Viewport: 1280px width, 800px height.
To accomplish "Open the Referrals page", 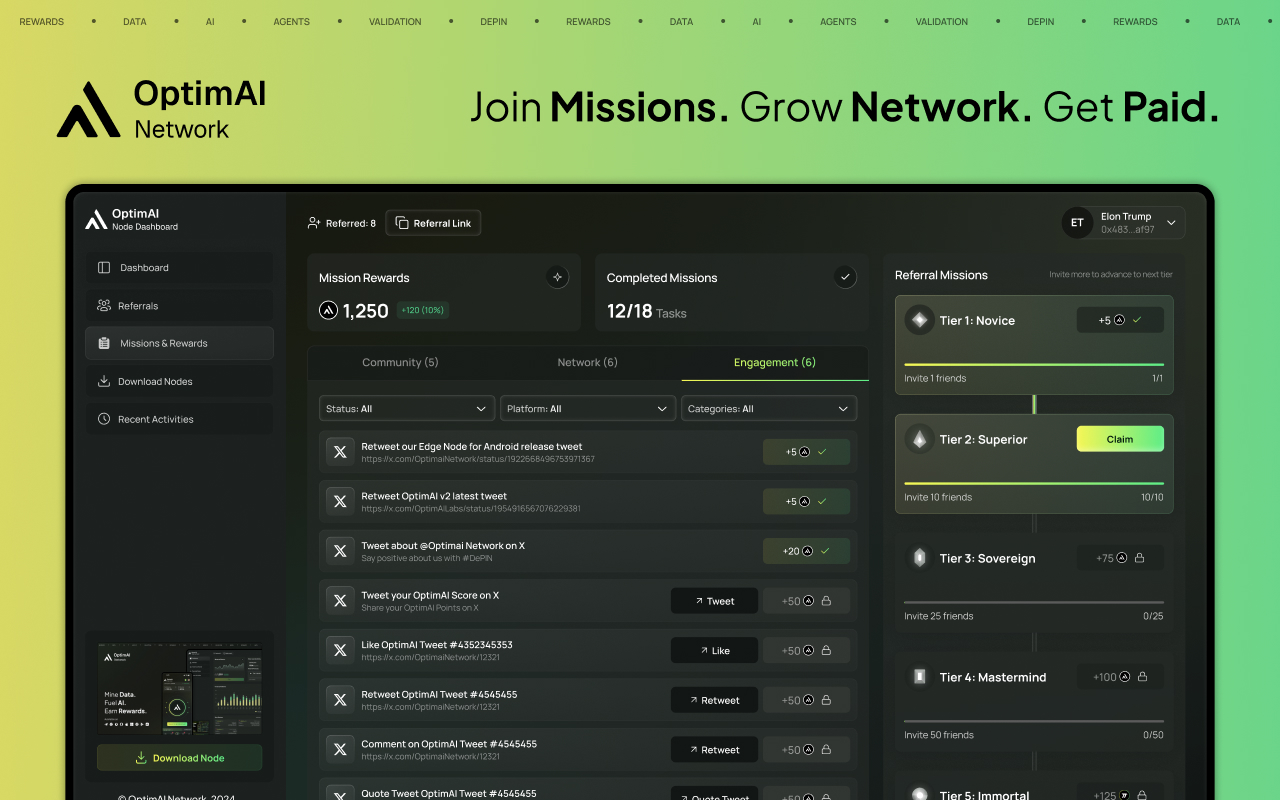I will tap(179, 306).
